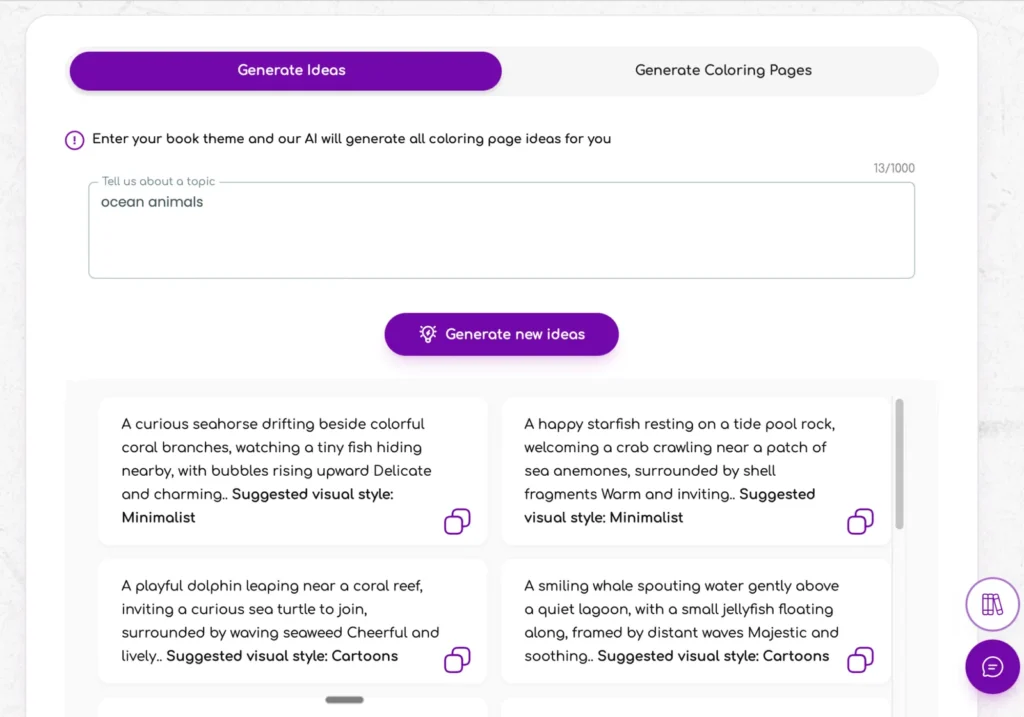This screenshot has width=1024, height=717.
Task: Open the chat support bubble
Action: pos(992,667)
